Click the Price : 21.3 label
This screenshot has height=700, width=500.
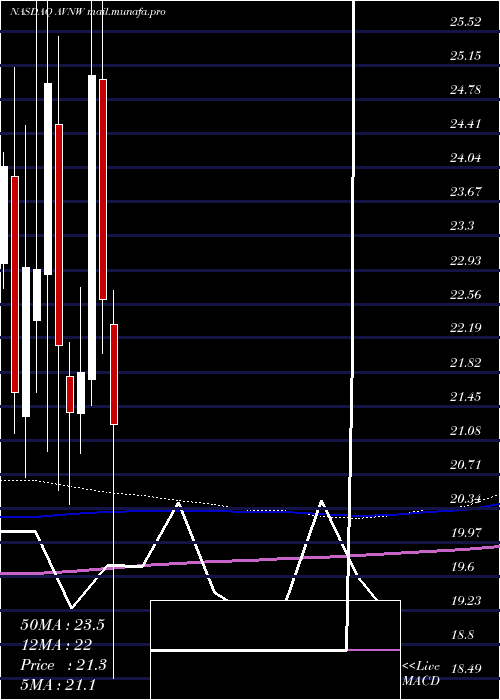click(63, 664)
